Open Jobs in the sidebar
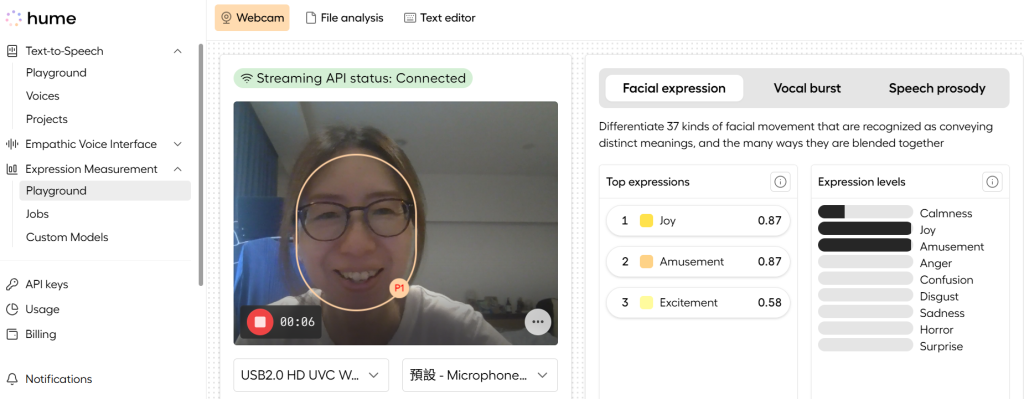Viewport: 1024px width, 399px height. 37,214
